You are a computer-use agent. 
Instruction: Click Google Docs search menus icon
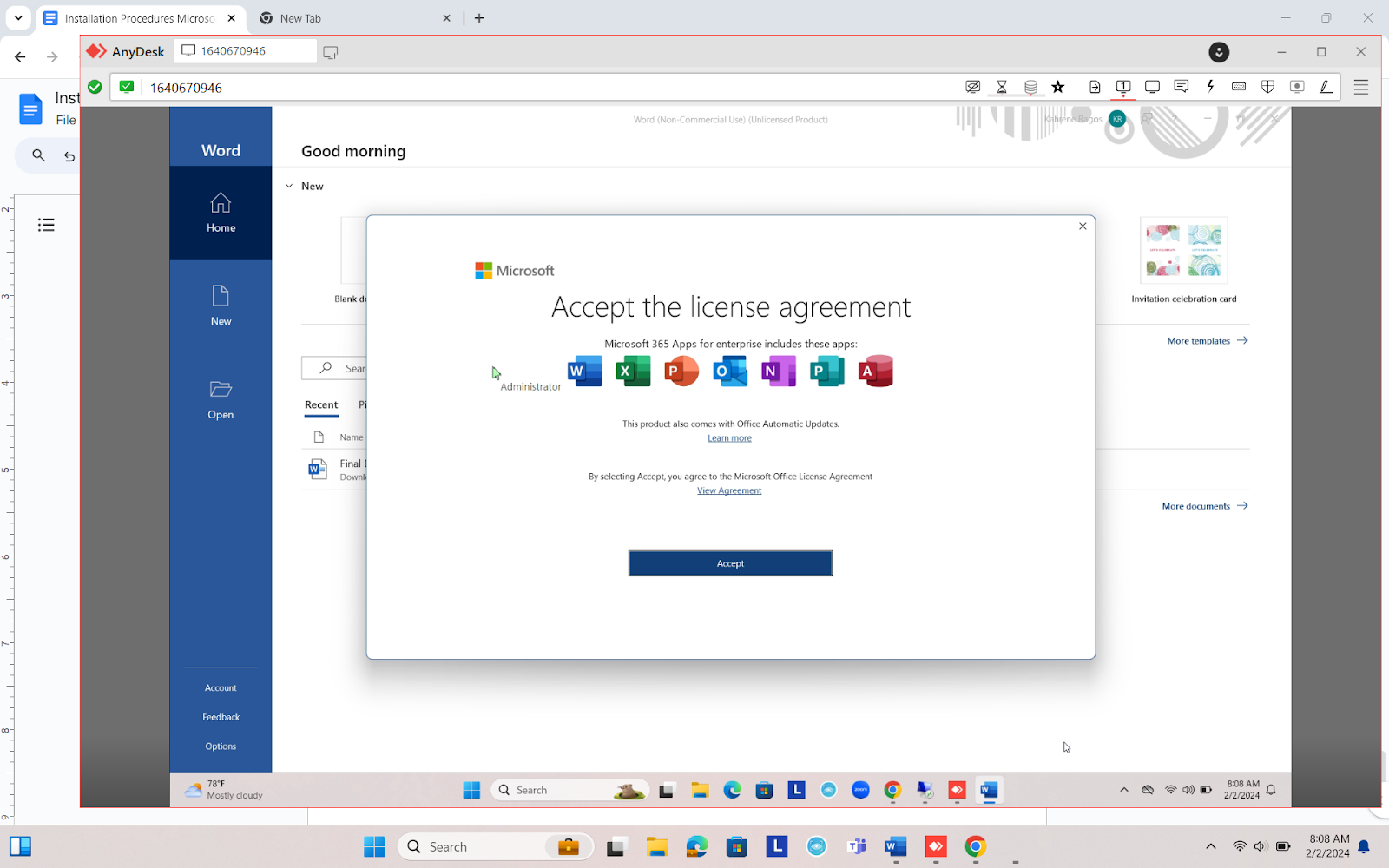point(38,155)
